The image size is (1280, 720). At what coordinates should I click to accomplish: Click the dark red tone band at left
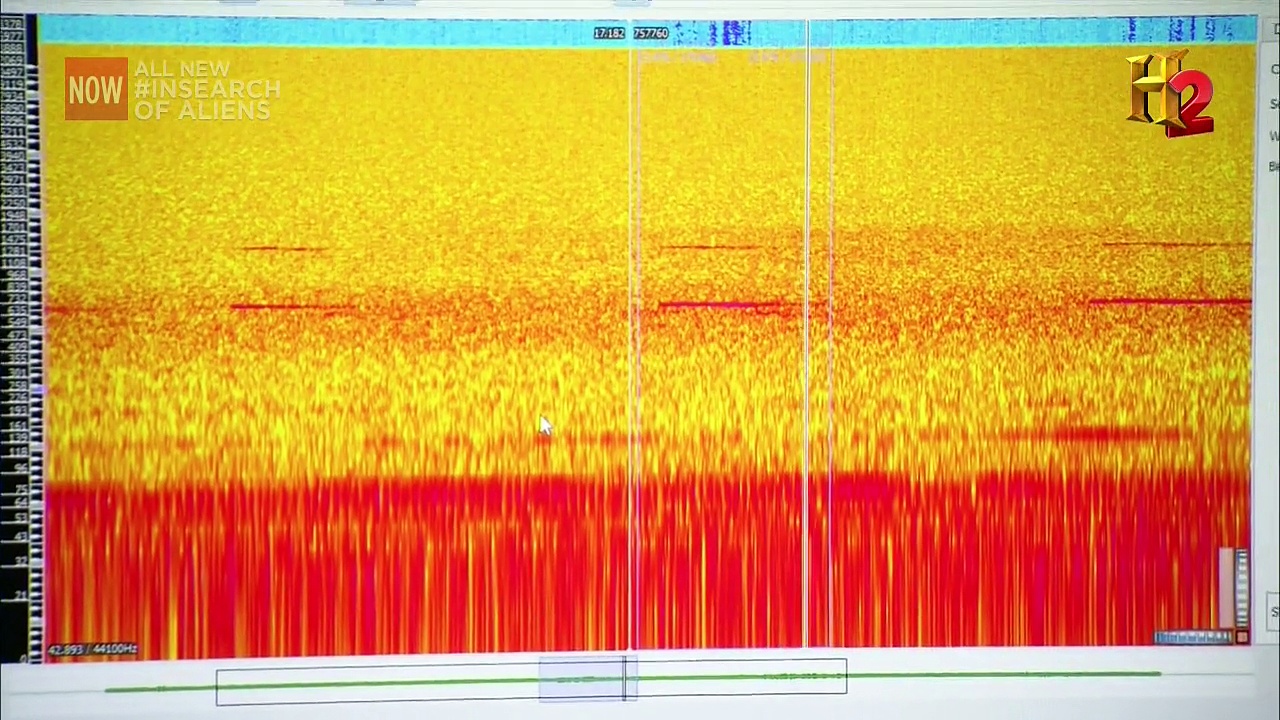(x=292, y=307)
